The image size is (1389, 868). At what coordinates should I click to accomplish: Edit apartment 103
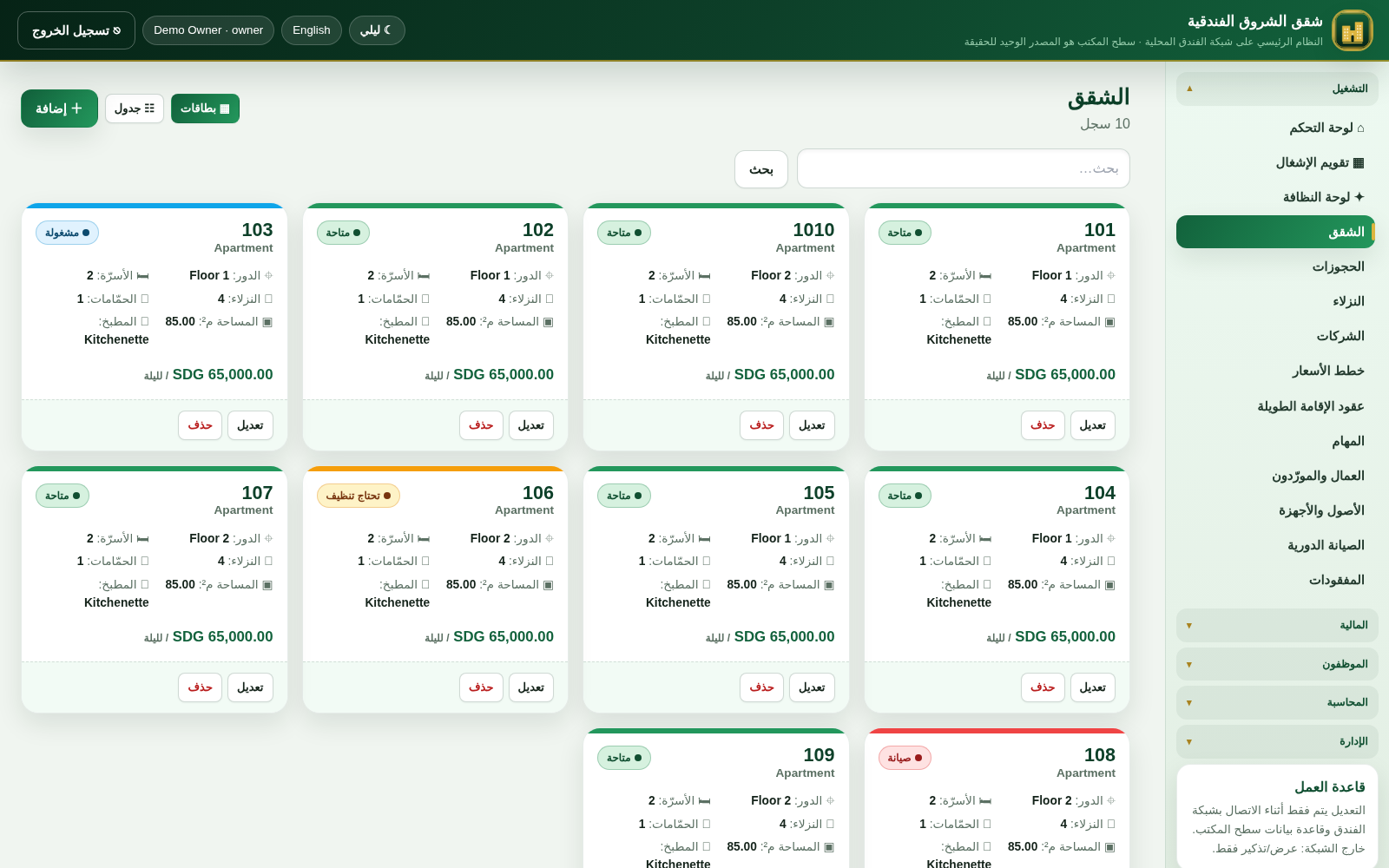(x=250, y=425)
